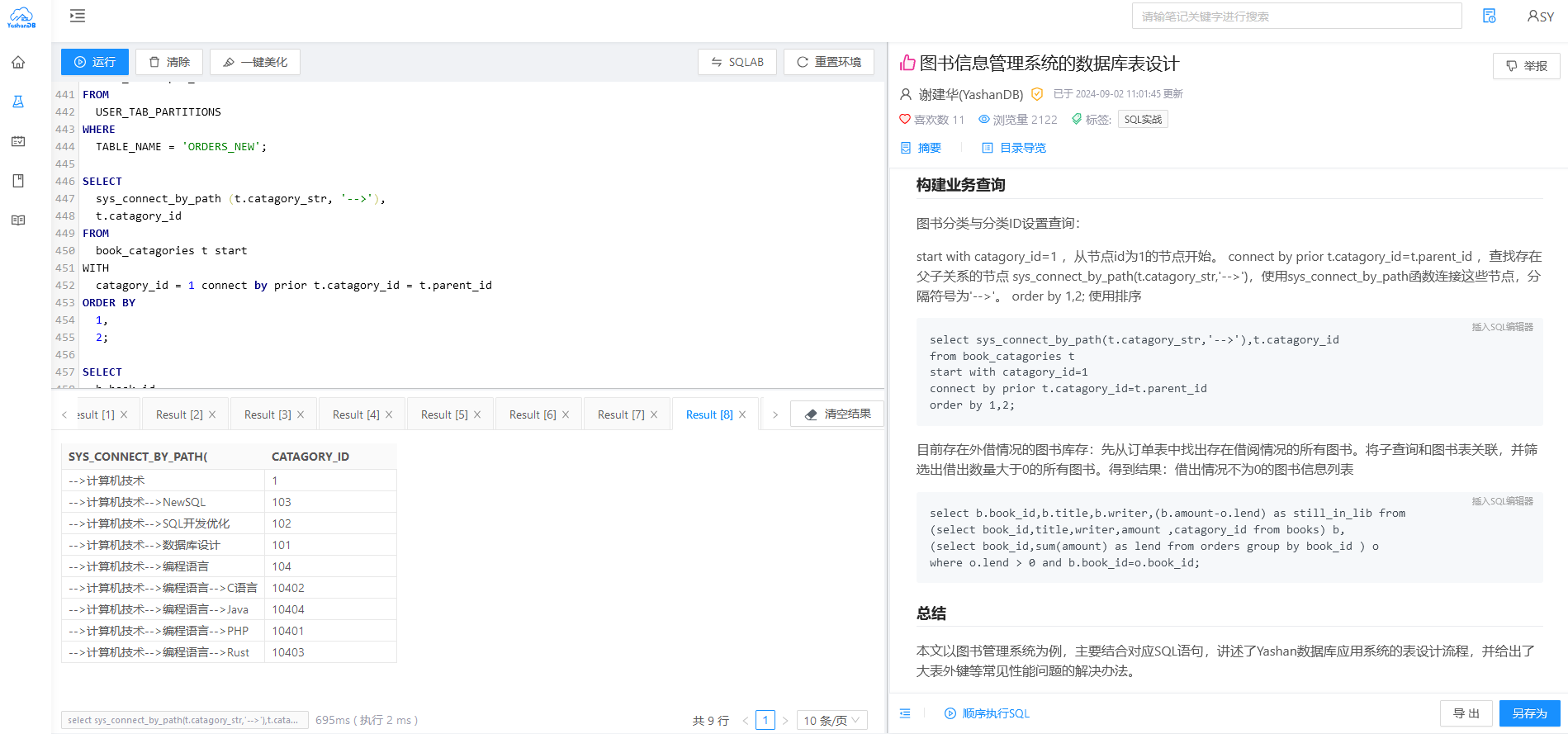Click the author name 谢建华(YashanDB)
1568x734 pixels.
[x=971, y=94]
